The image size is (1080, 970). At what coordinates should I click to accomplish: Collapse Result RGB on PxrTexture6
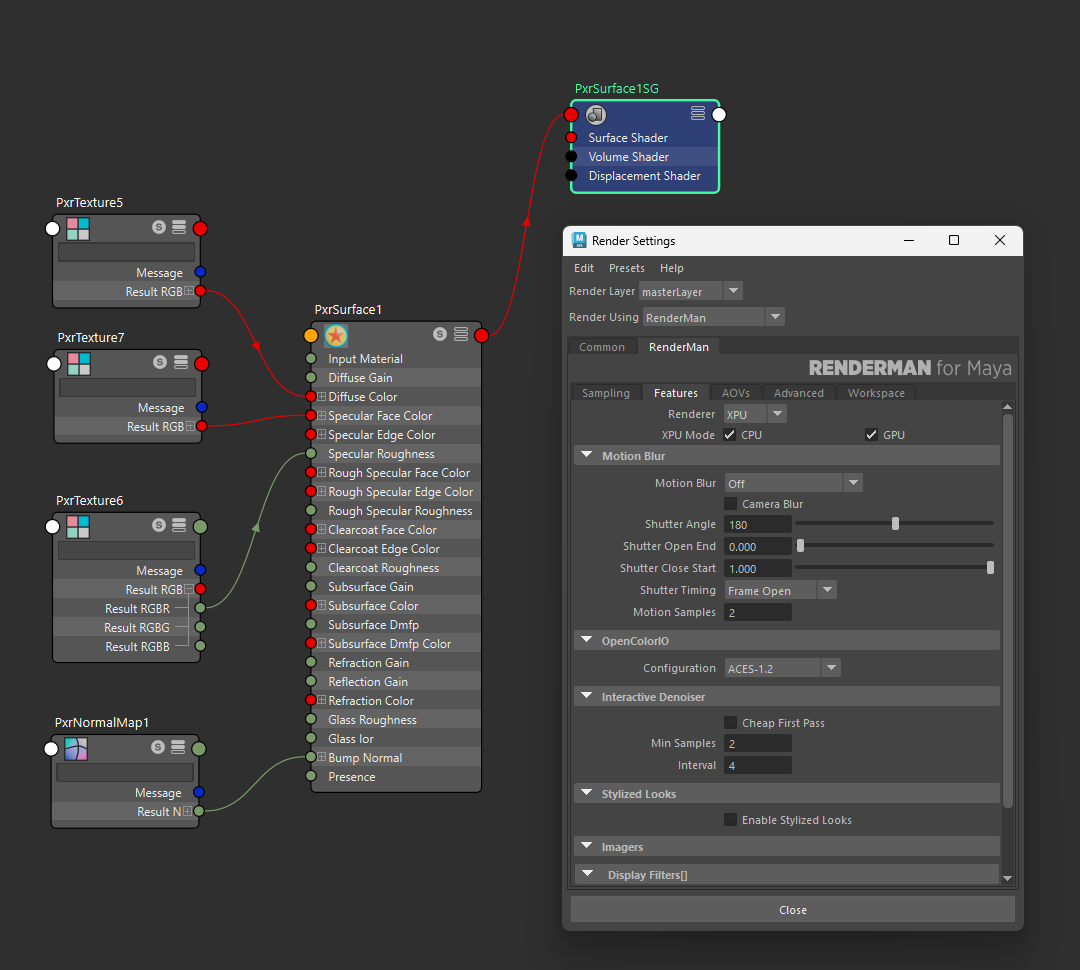click(189, 589)
